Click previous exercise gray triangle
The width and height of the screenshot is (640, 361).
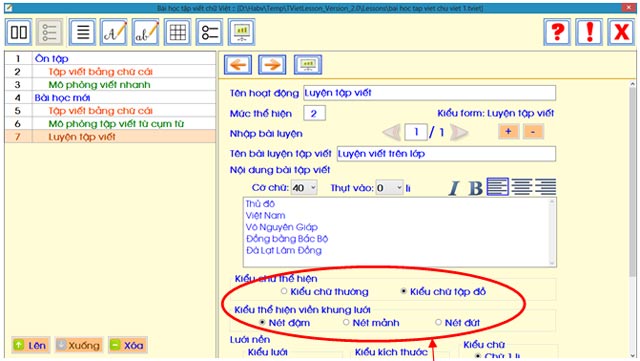pos(391,132)
